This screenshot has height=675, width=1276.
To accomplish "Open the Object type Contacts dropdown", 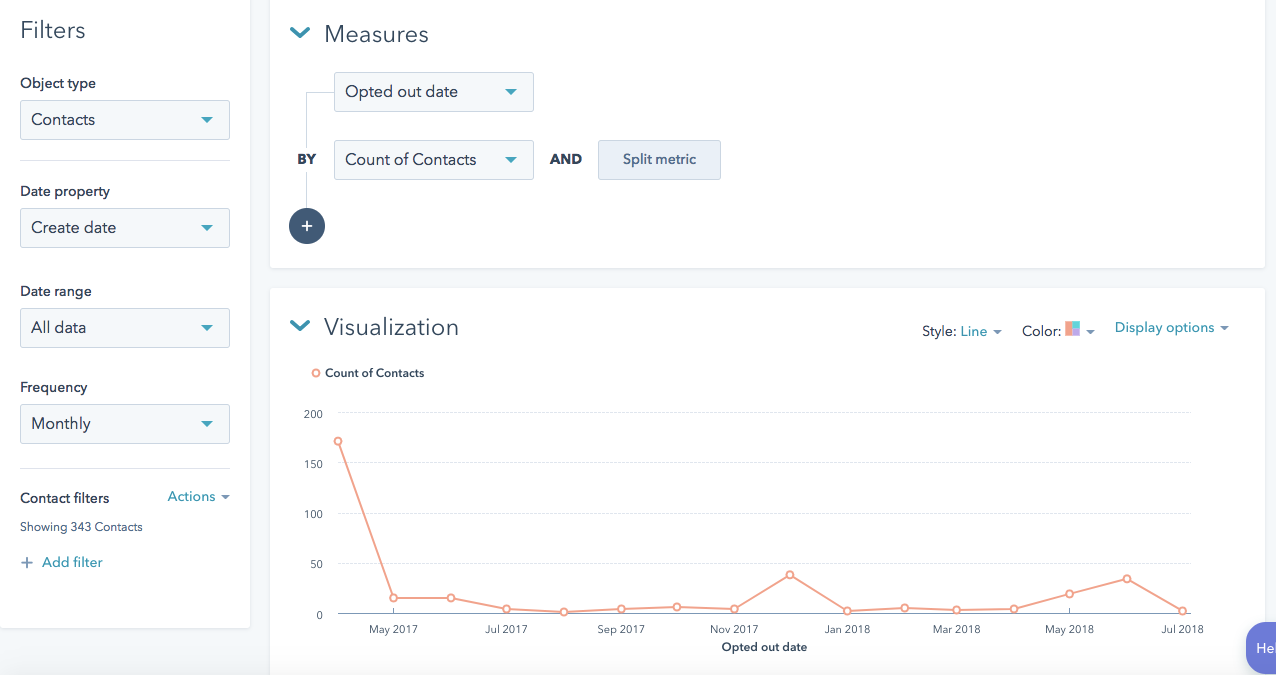I will pos(125,119).
